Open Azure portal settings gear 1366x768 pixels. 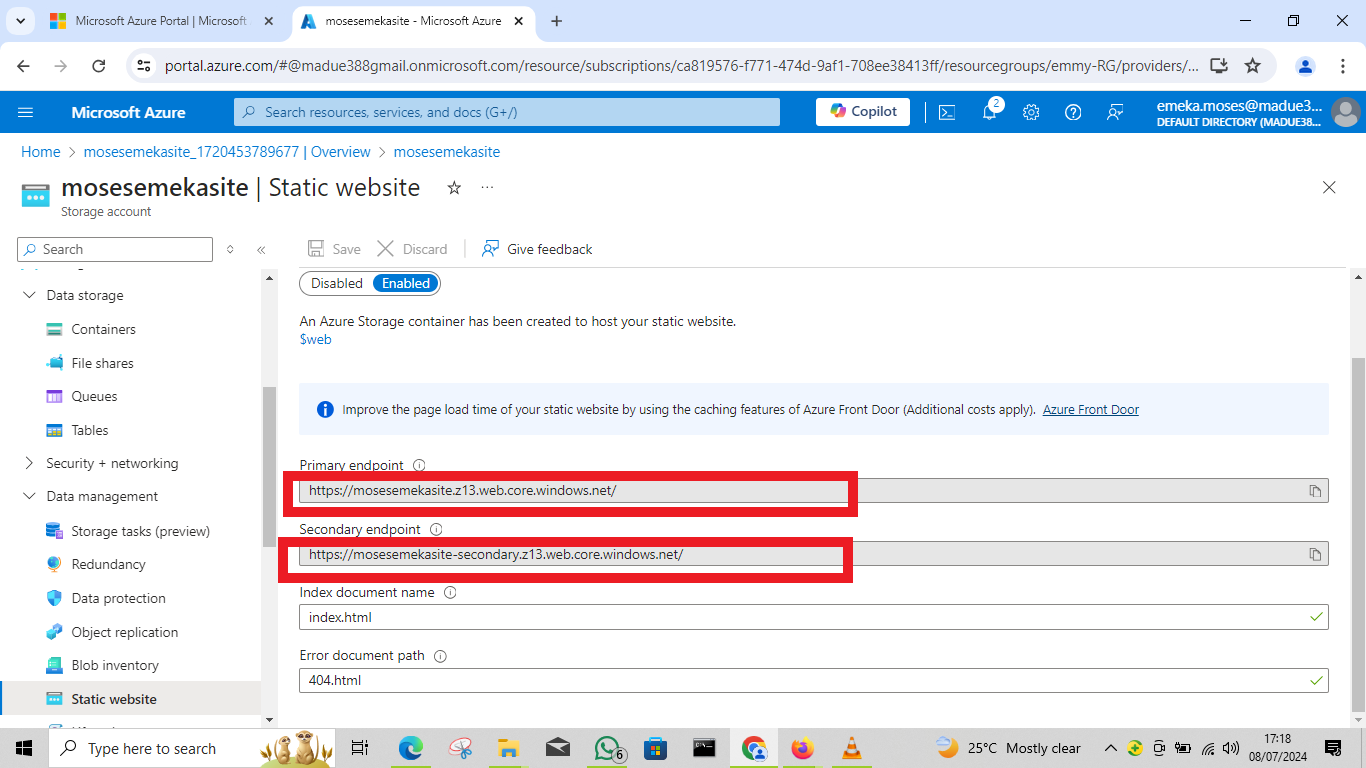click(x=1031, y=112)
